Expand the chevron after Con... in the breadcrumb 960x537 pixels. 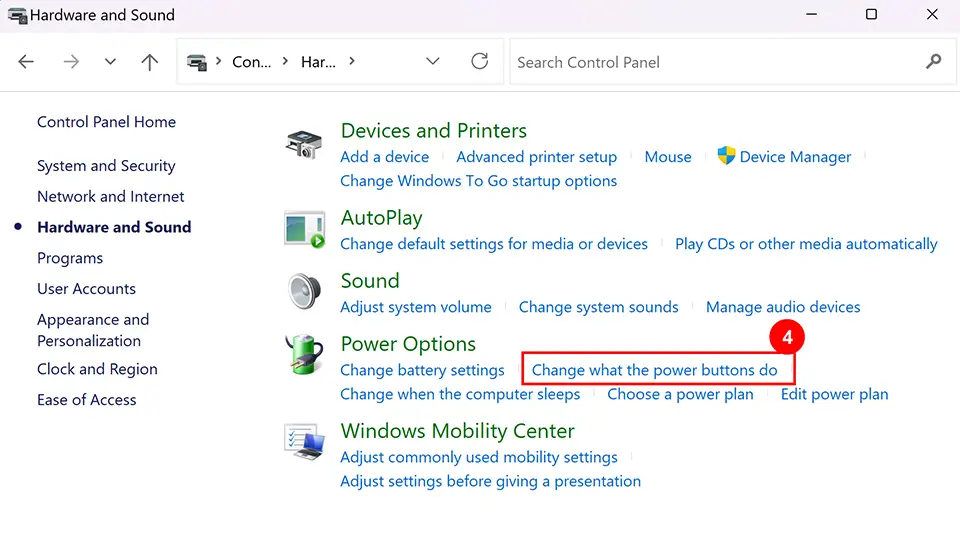[285, 61]
